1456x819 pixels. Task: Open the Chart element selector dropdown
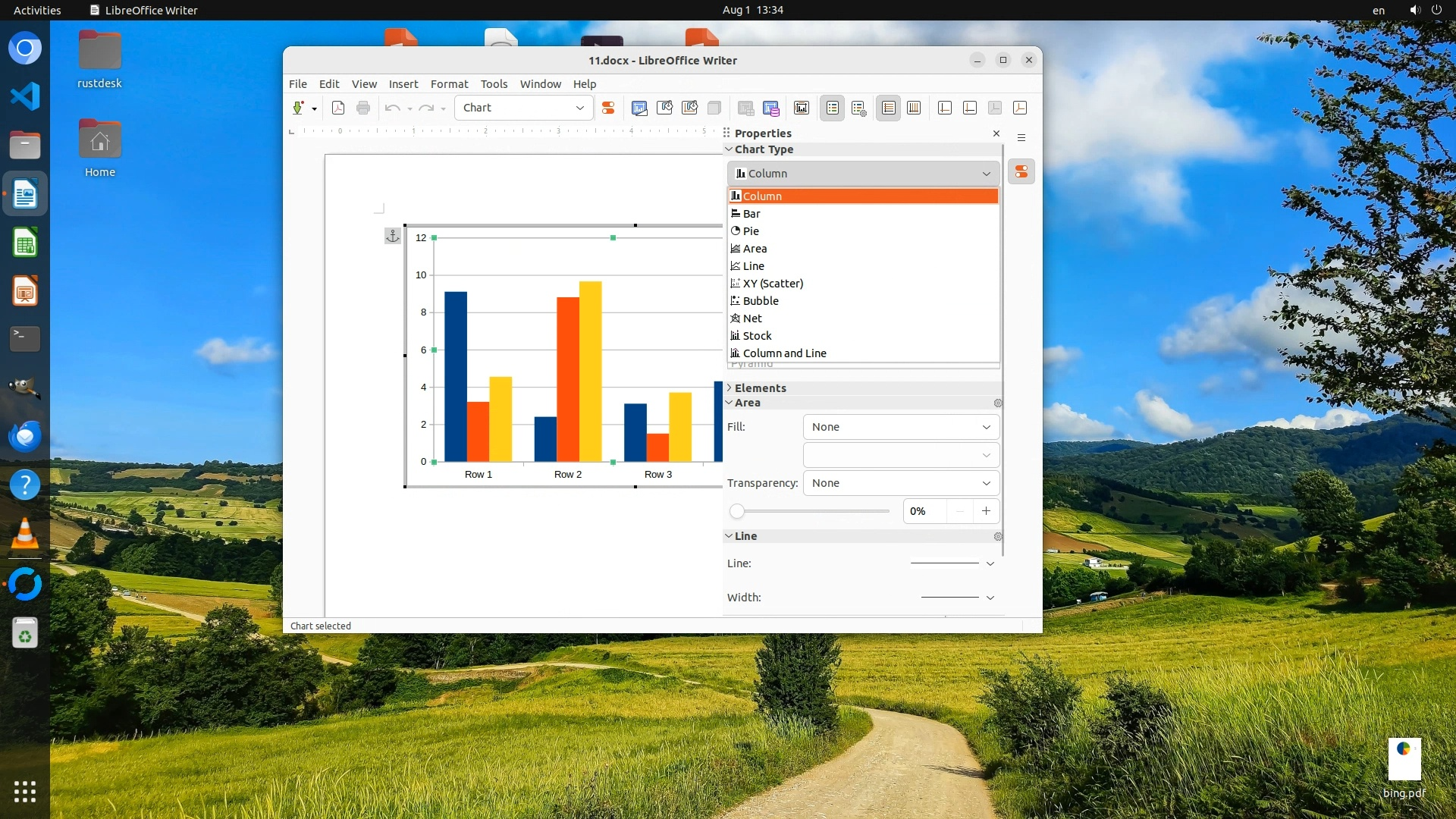523,108
